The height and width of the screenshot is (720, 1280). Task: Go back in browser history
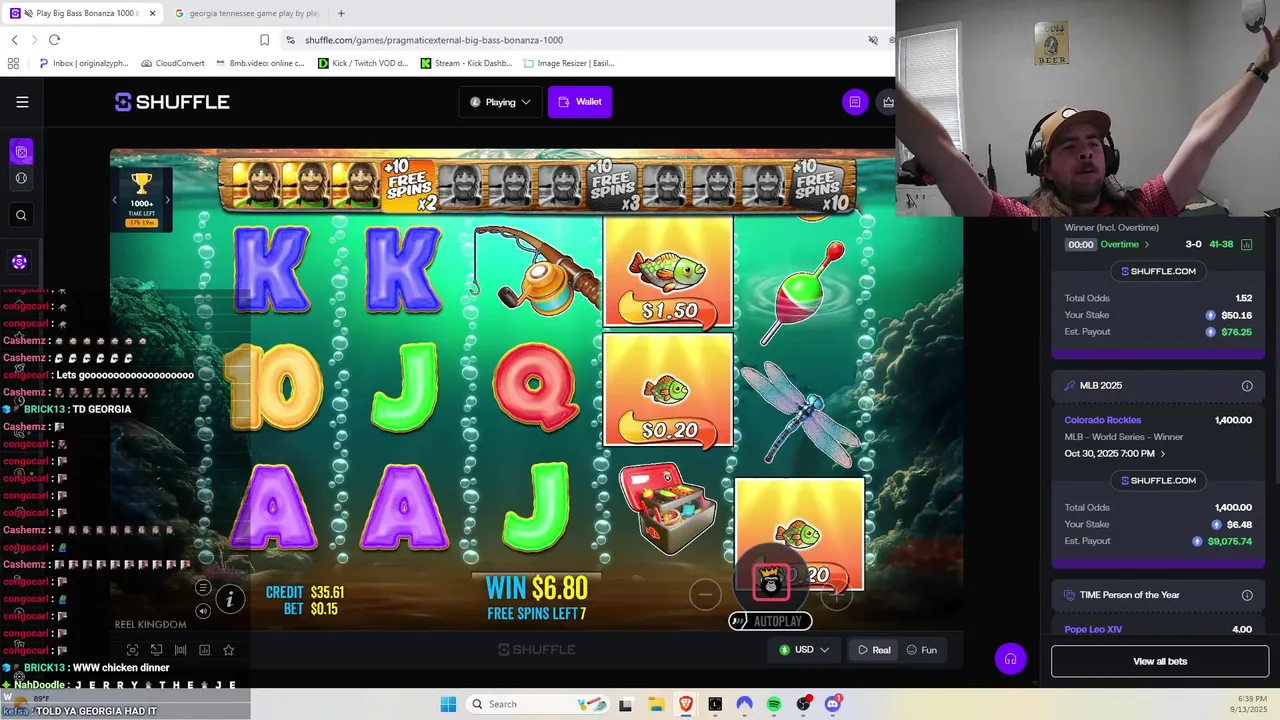point(14,40)
